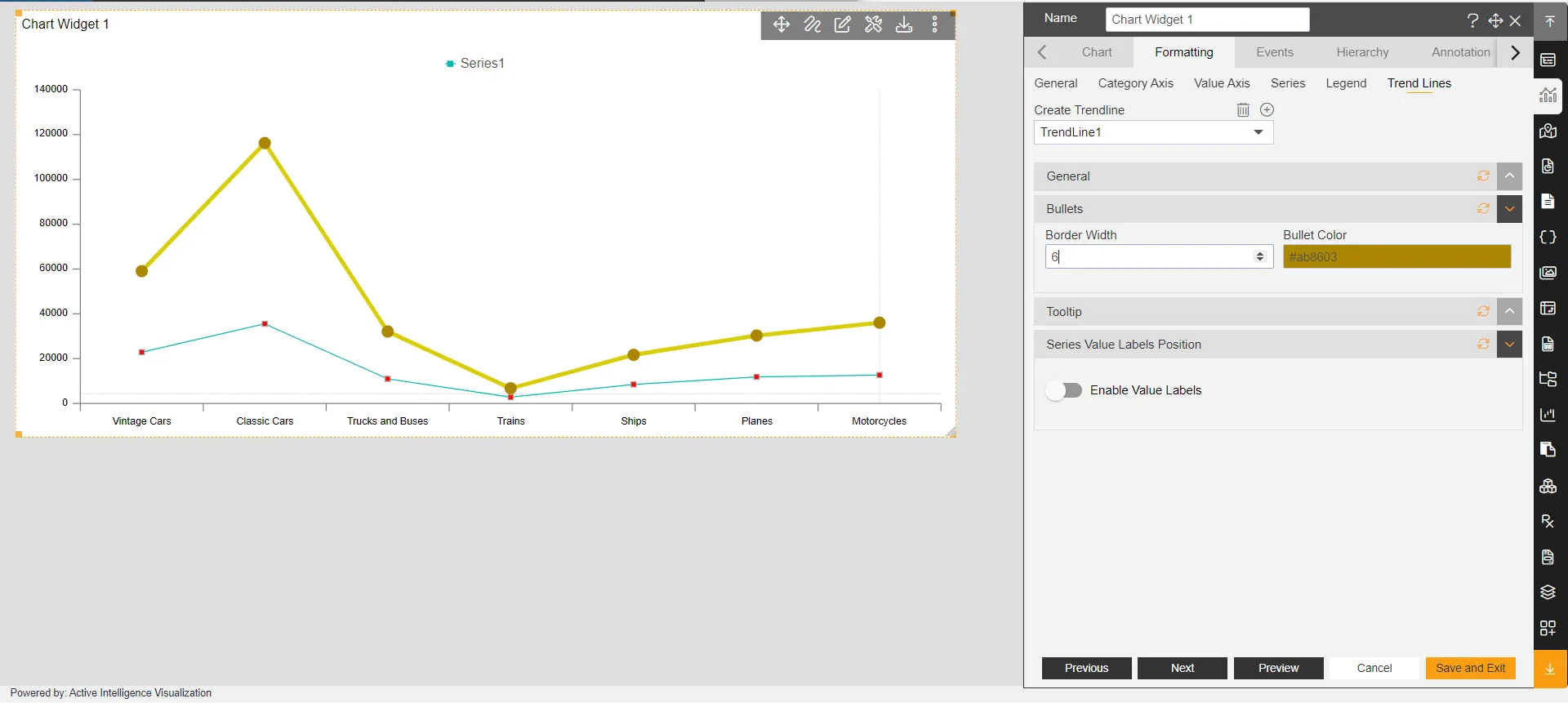Image resolution: width=1568 pixels, height=703 pixels.
Task: Switch to the Events tab
Action: tap(1274, 52)
